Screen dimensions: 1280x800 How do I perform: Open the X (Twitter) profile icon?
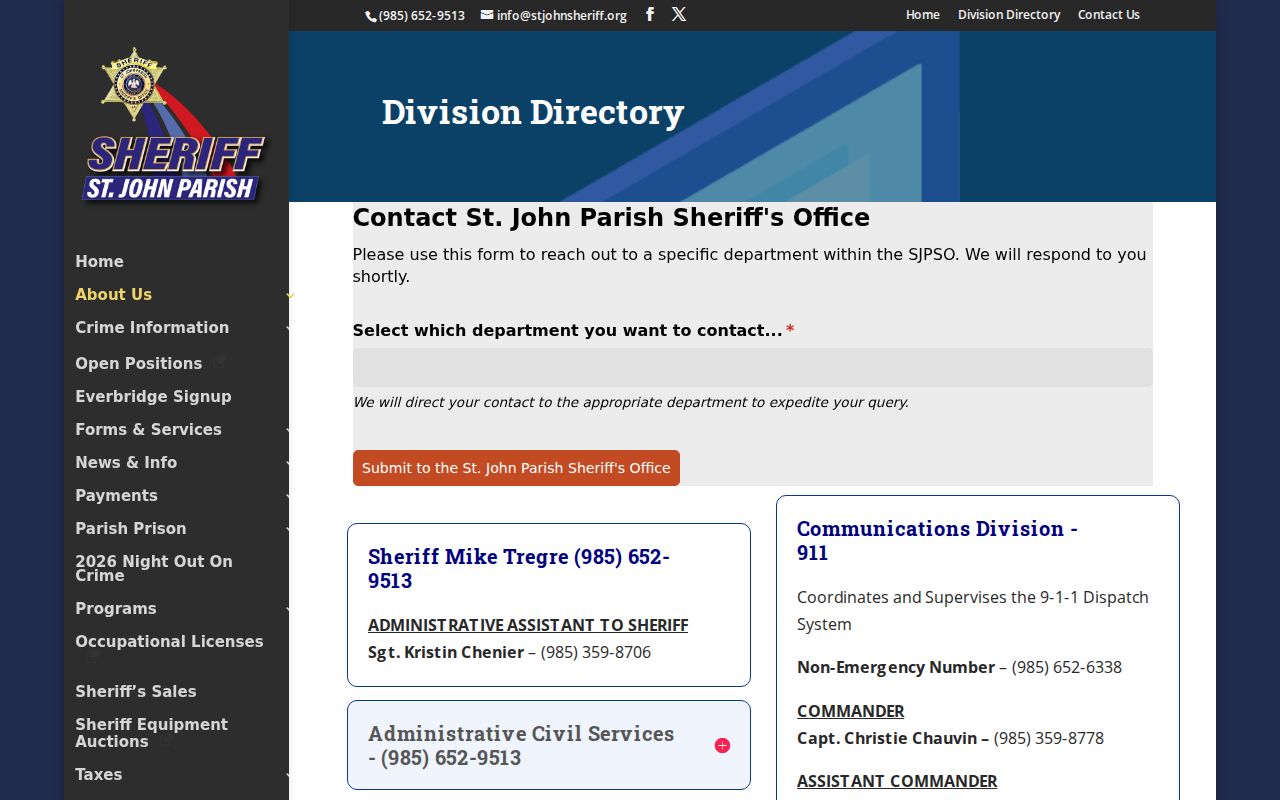pyautogui.click(x=679, y=14)
